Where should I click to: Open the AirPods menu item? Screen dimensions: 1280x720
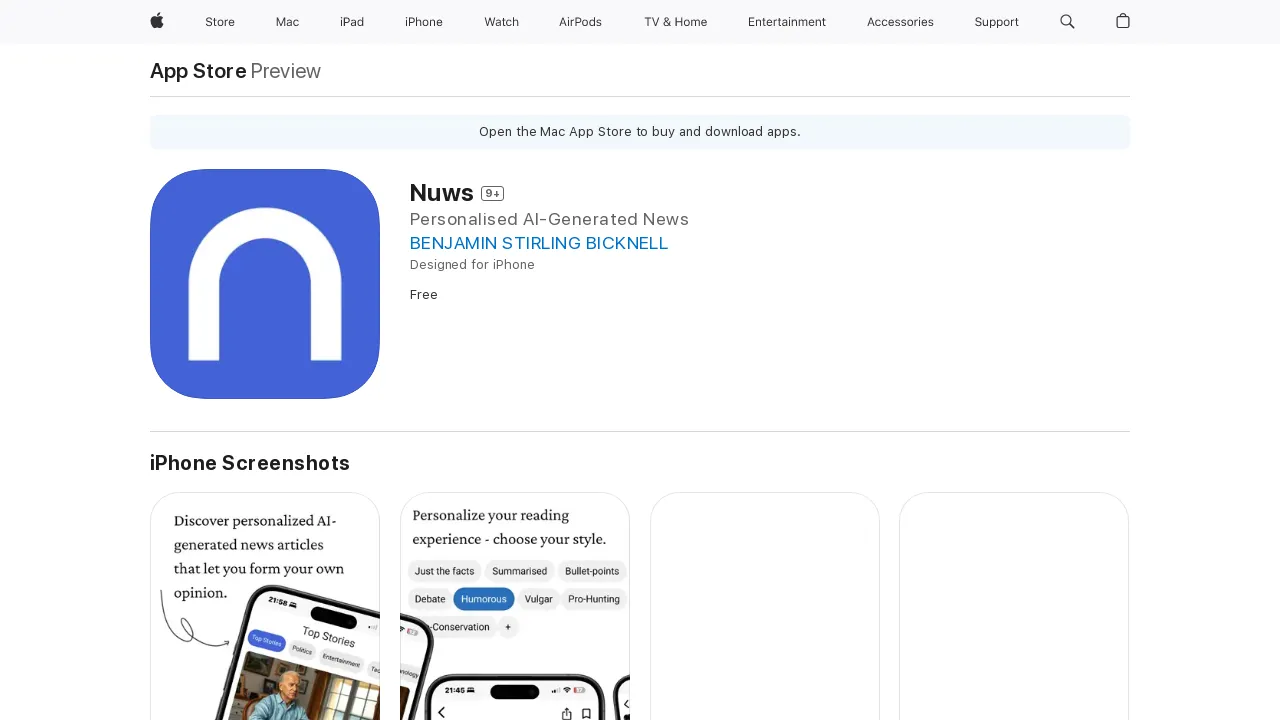(x=580, y=22)
